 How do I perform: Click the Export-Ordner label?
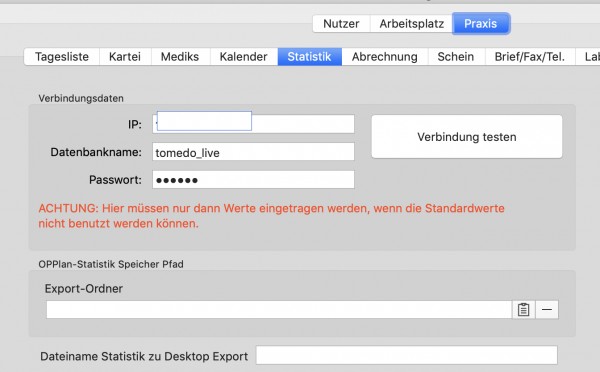[x=83, y=289]
